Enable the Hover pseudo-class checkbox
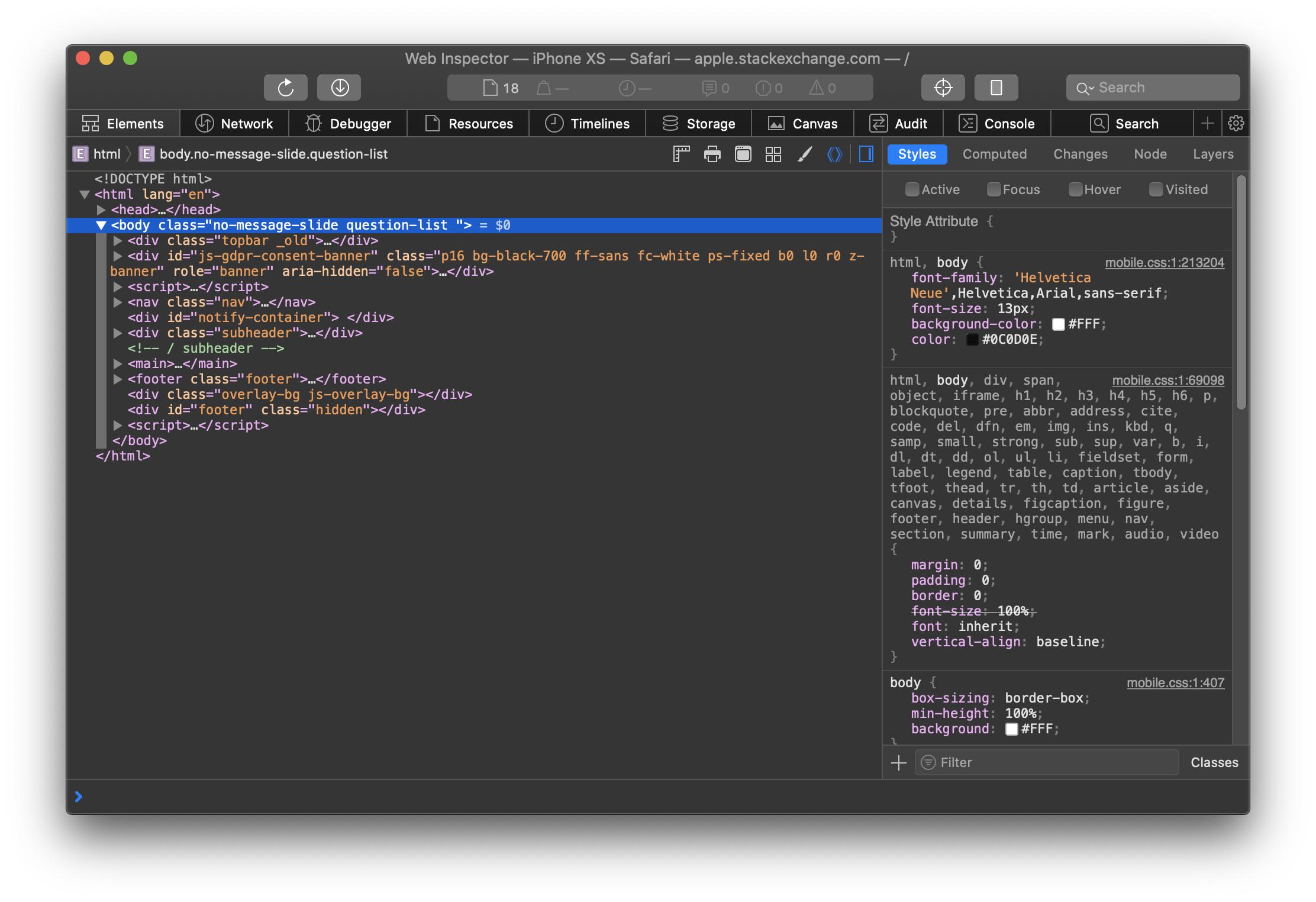 (1075, 189)
